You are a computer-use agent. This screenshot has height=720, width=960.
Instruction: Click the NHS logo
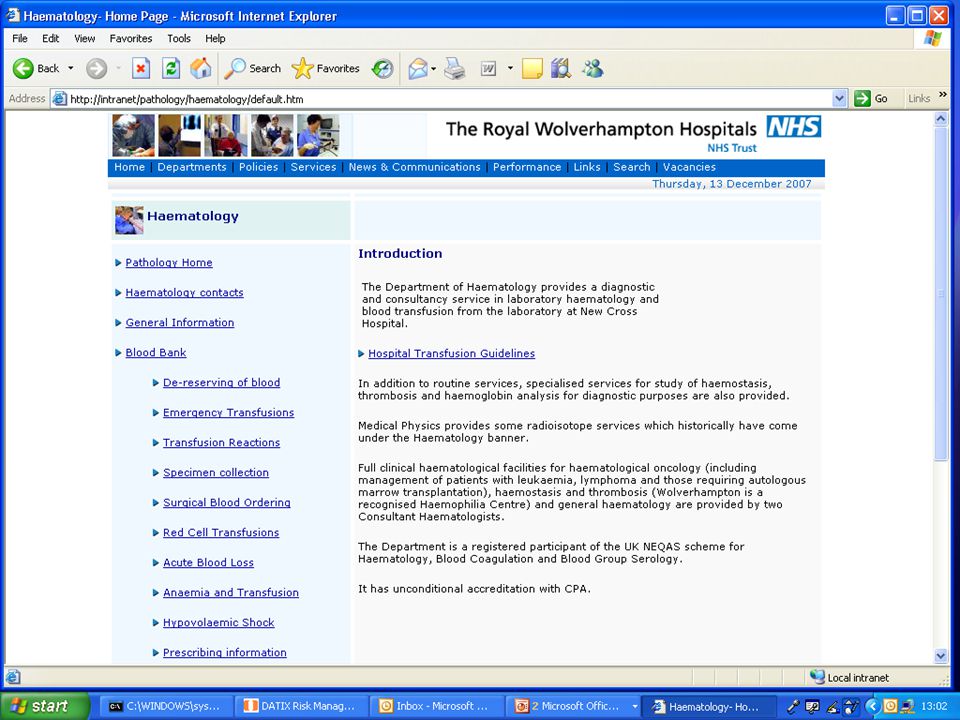coord(793,127)
